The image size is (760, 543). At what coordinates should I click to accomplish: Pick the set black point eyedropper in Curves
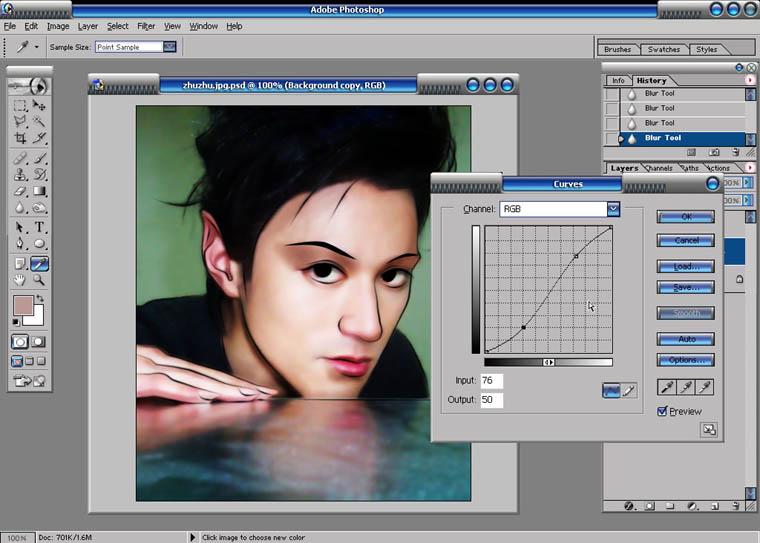667,387
